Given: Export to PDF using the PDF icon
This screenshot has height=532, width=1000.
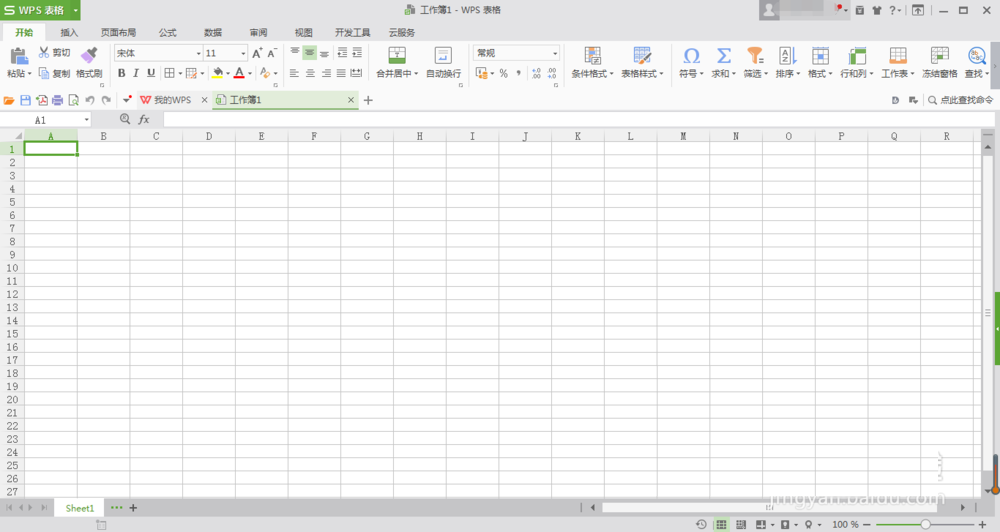Looking at the screenshot, I should coord(41,100).
